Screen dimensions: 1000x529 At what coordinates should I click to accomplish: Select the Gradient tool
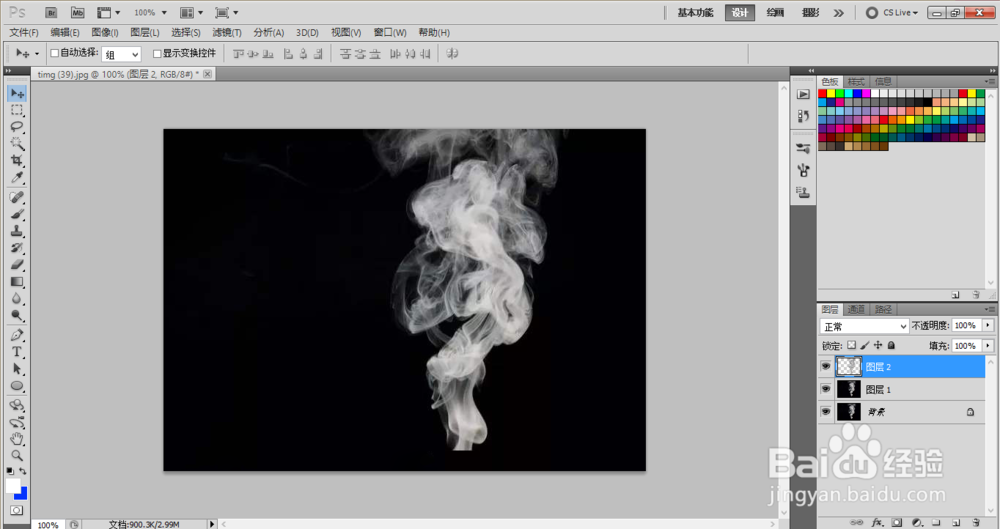(x=17, y=281)
